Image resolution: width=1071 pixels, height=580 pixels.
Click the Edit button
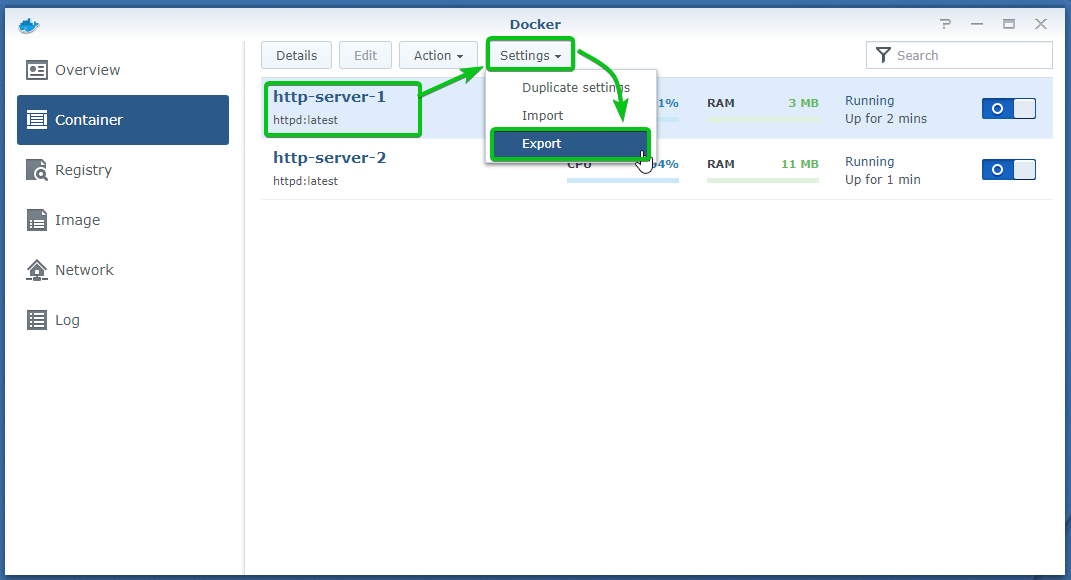pyautogui.click(x=365, y=55)
